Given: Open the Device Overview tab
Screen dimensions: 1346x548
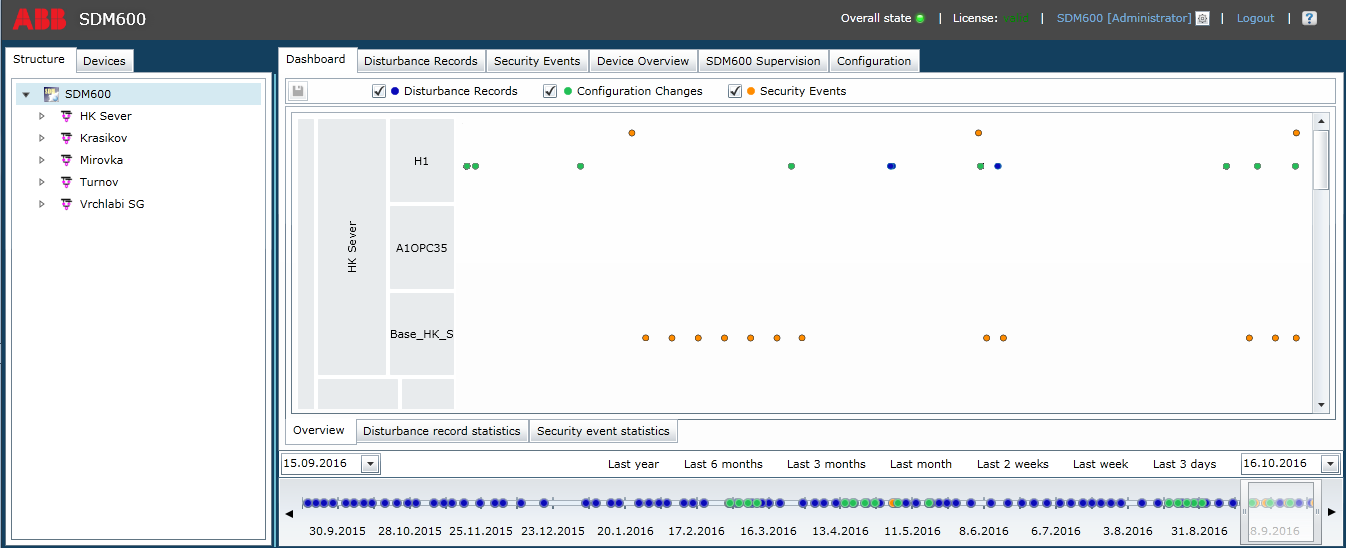Looking at the screenshot, I should pyautogui.click(x=643, y=61).
